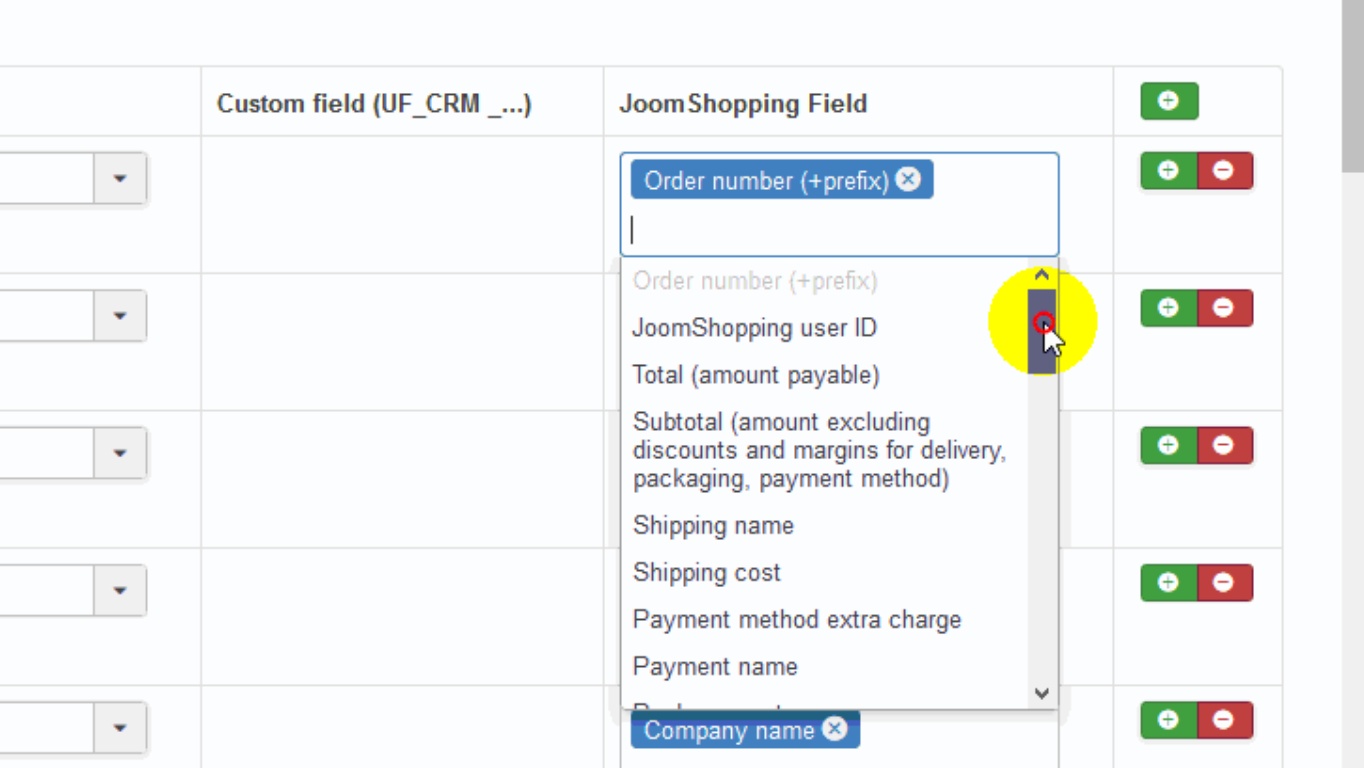Click the JoomShopping field search input
Screen dimensions: 1364x768
point(838,230)
